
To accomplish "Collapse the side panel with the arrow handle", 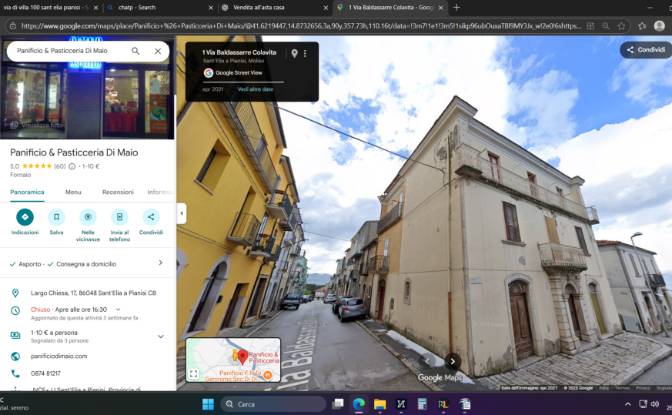I will [x=182, y=213].
